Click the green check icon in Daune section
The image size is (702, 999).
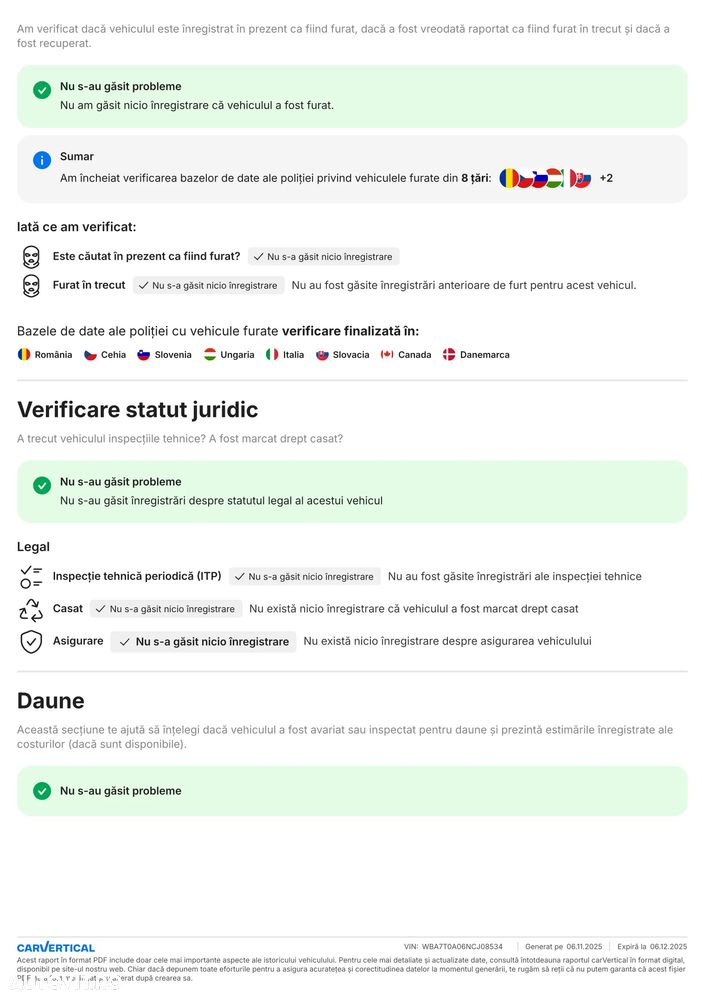[x=42, y=791]
